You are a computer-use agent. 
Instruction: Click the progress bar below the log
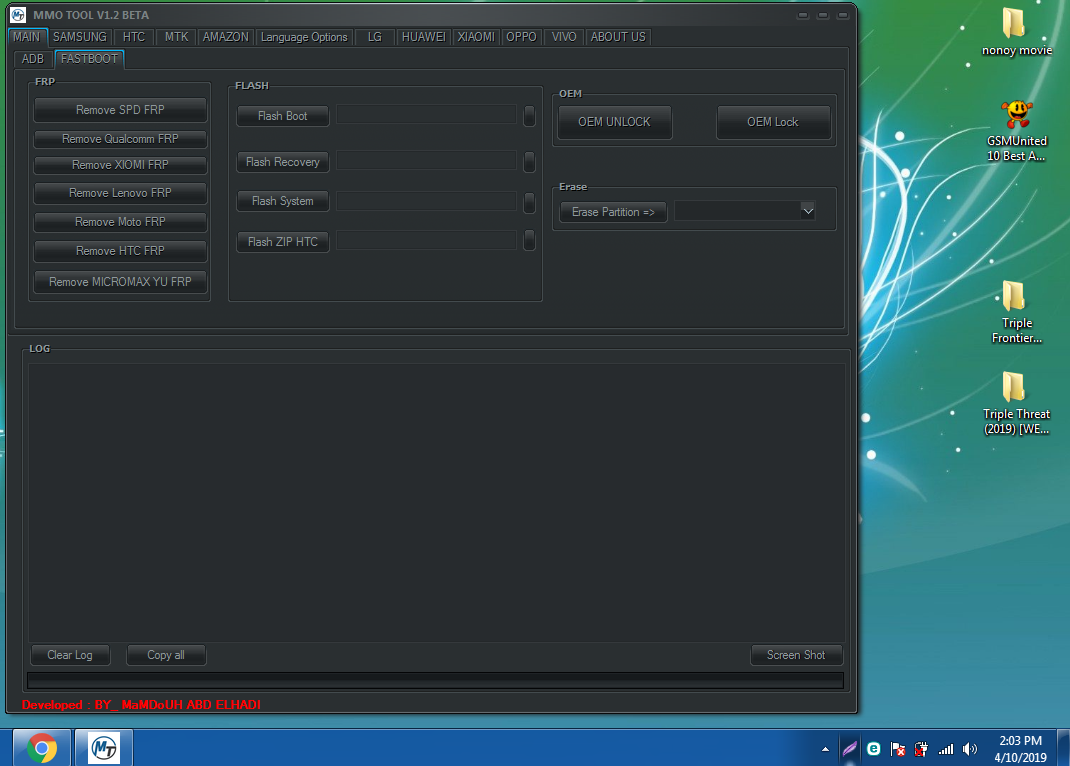tap(435, 680)
